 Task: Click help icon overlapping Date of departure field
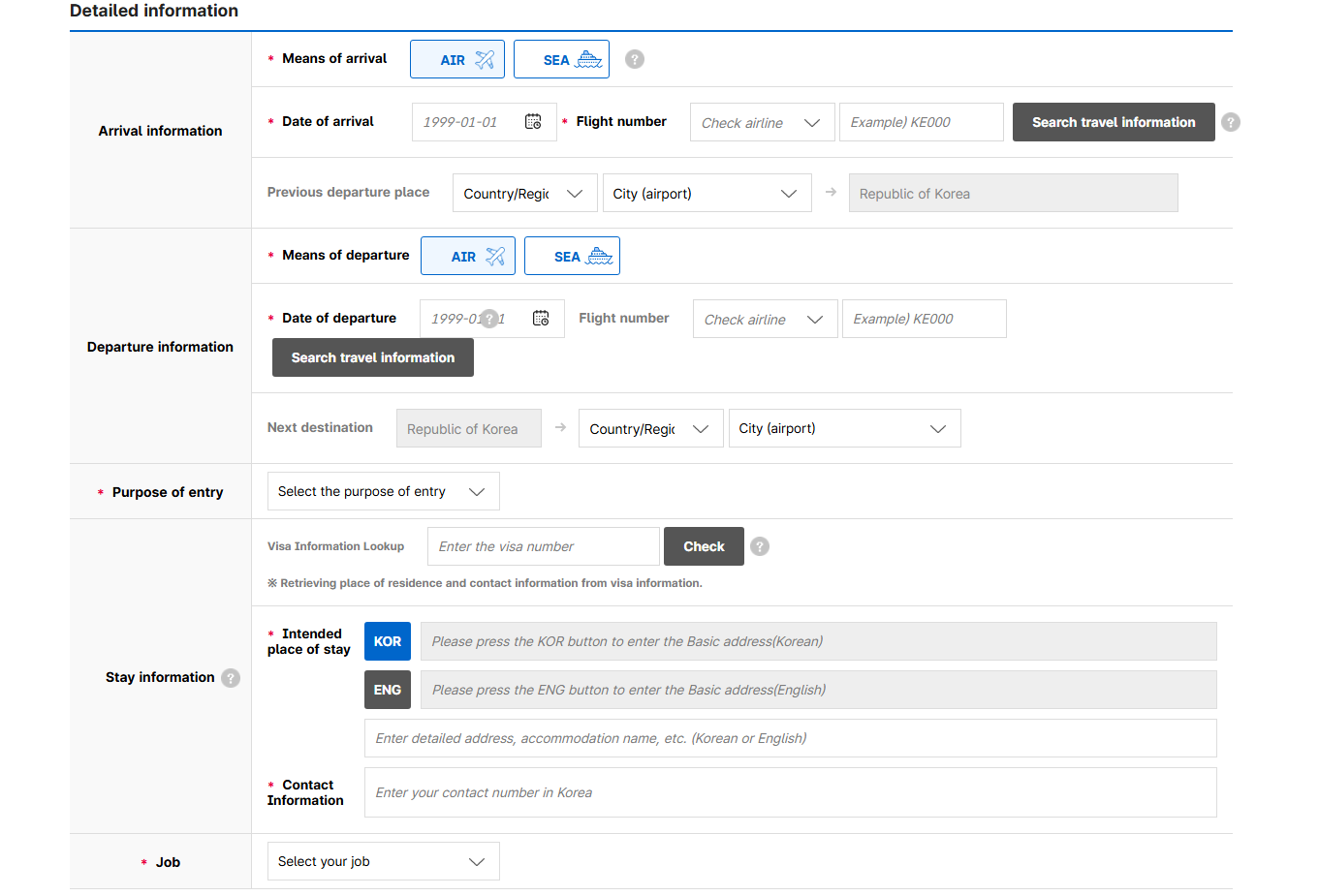pyautogui.click(x=490, y=319)
